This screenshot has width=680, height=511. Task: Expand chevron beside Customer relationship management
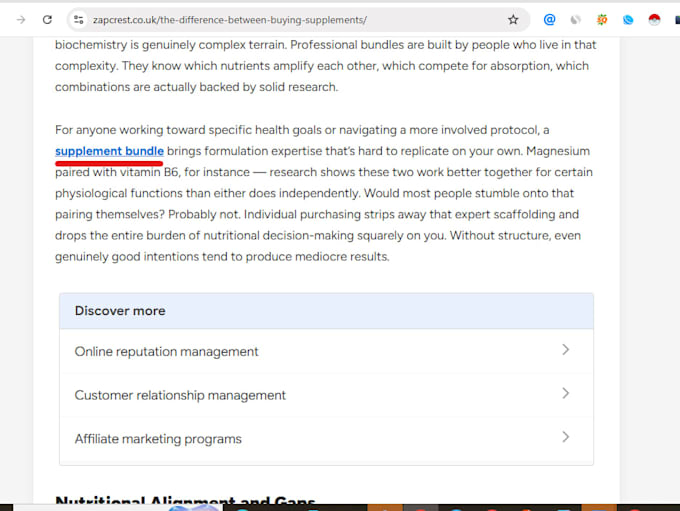[566, 393]
